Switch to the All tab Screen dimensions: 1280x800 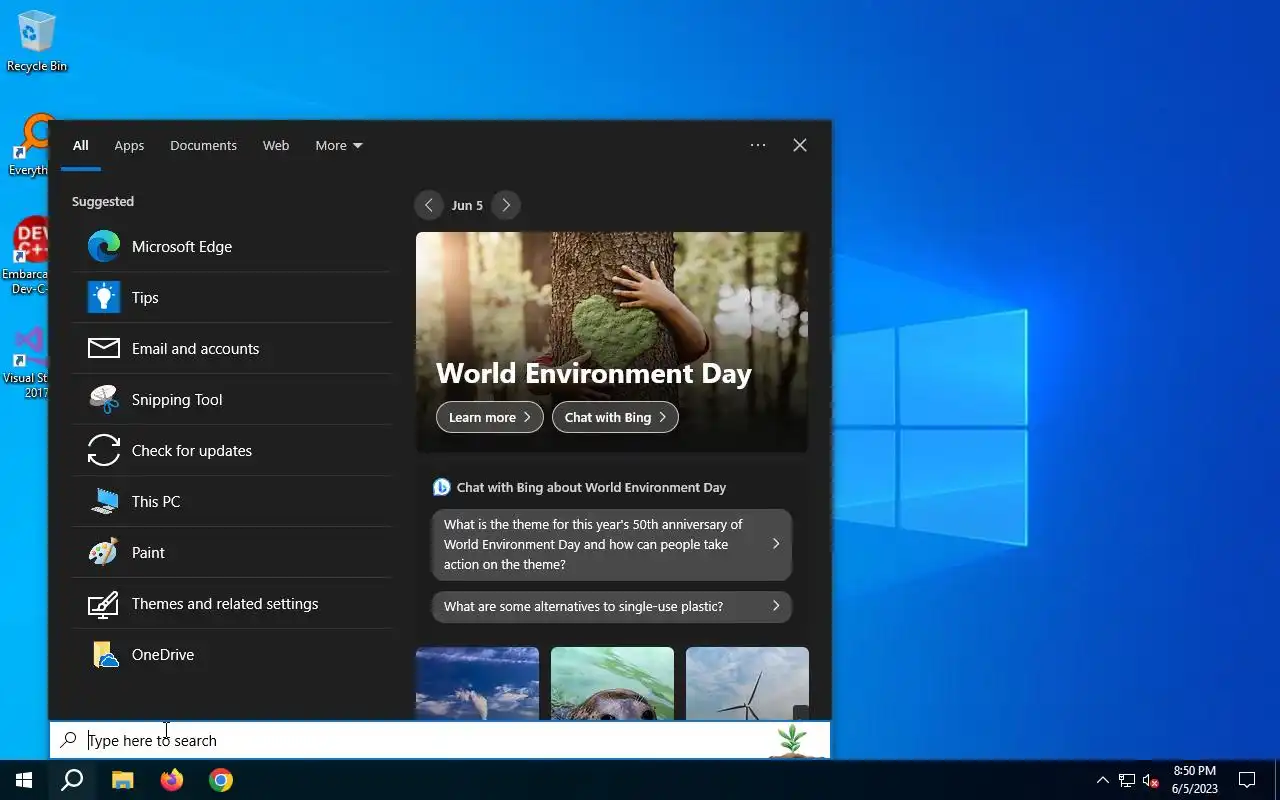[81, 145]
